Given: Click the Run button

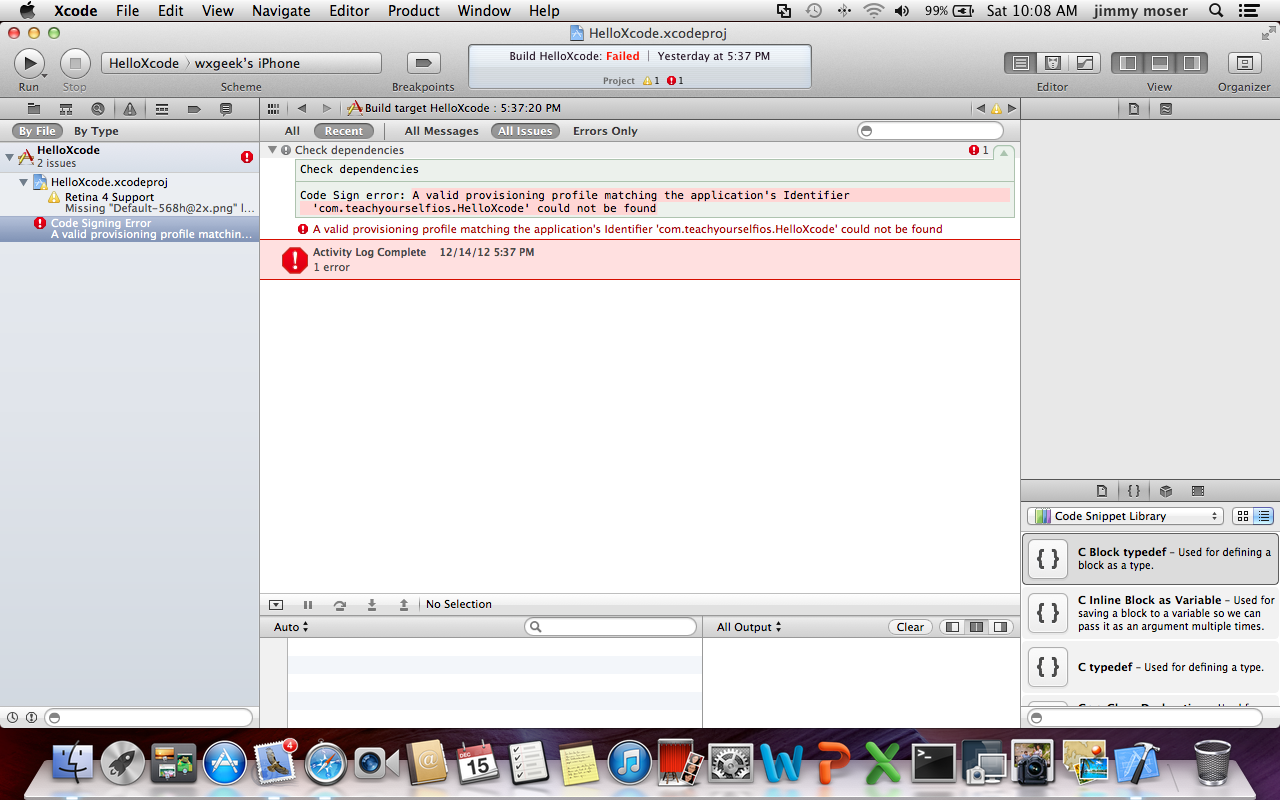Looking at the screenshot, I should pyautogui.click(x=29, y=63).
